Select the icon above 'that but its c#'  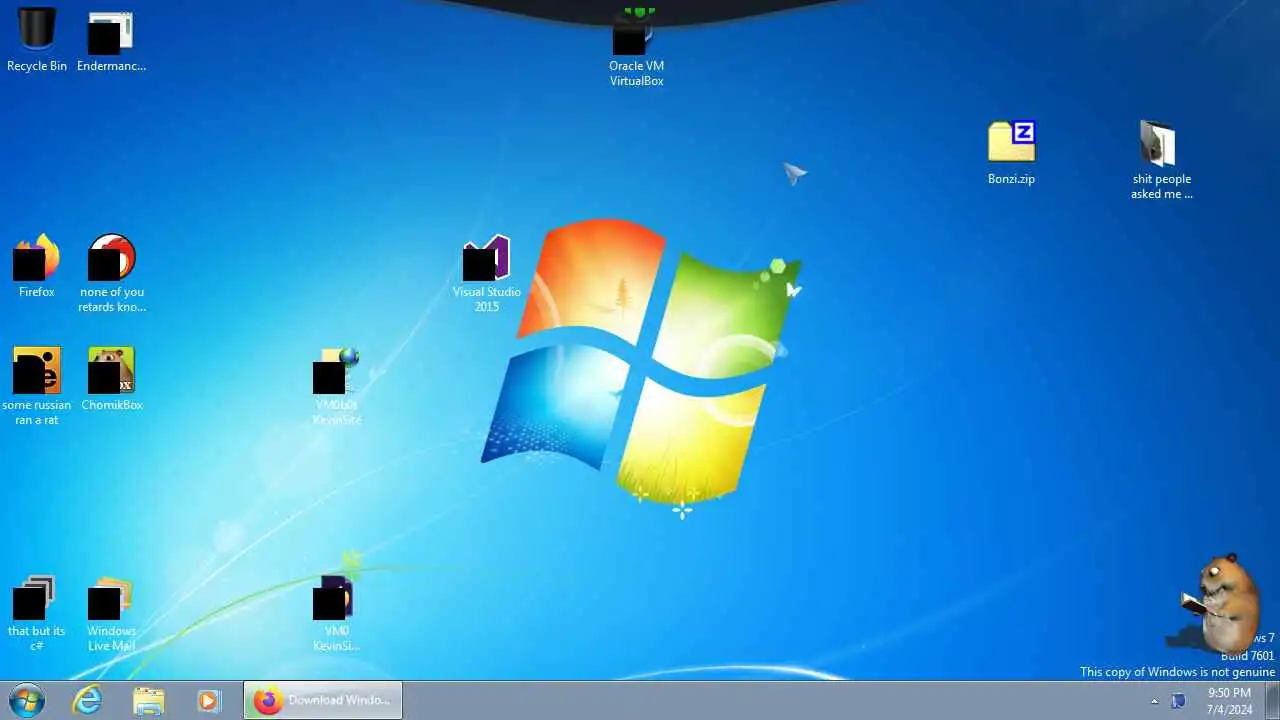pyautogui.click(x=36, y=596)
